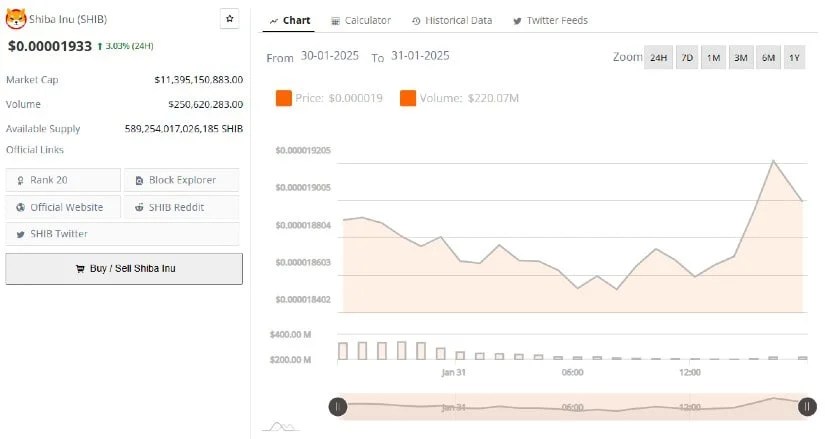Click the Rank 20 badge icon
Screen dimensions: 825x439
(x=20, y=180)
